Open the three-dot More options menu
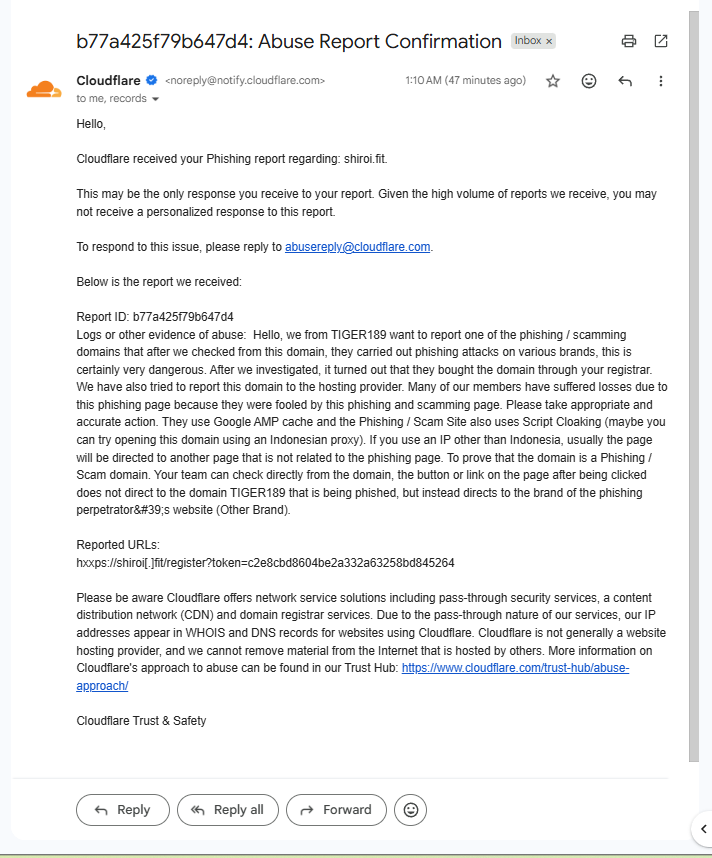This screenshot has height=858, width=712. coord(661,81)
